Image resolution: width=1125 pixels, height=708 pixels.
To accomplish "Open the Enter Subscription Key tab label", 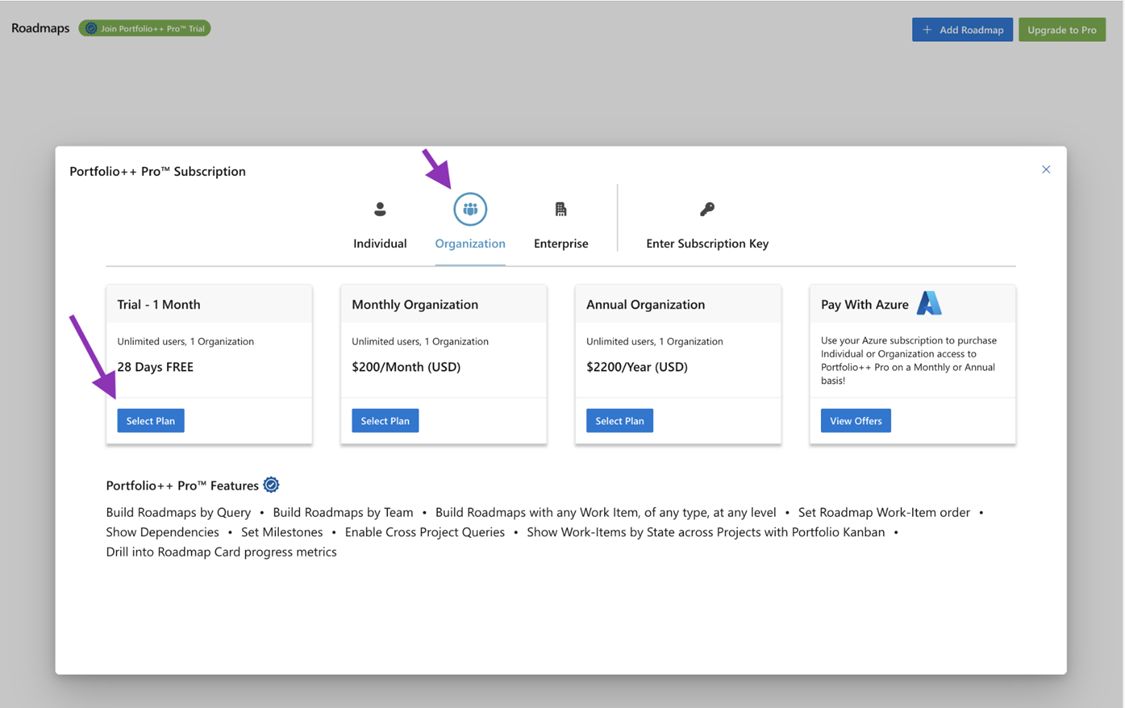I will 707,244.
